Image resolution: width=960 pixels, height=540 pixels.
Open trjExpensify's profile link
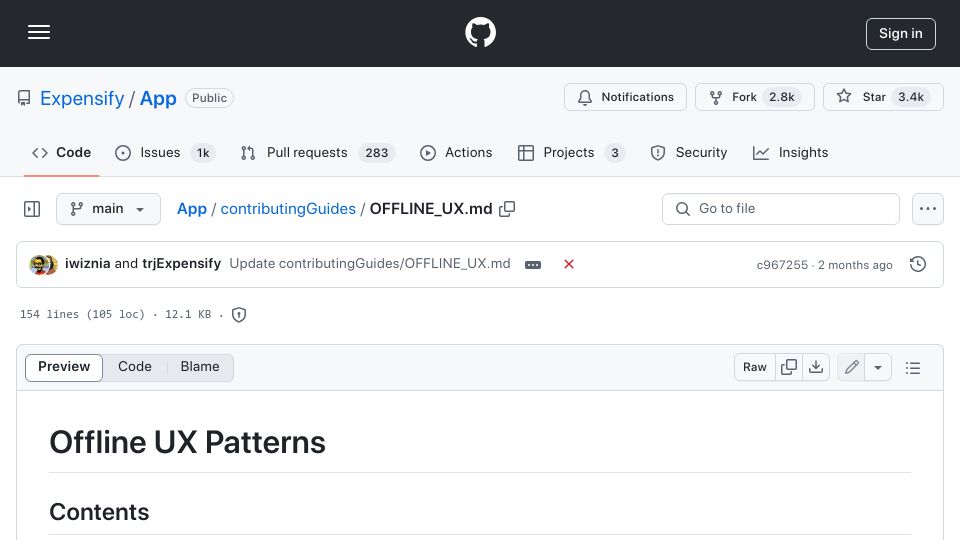(x=181, y=263)
